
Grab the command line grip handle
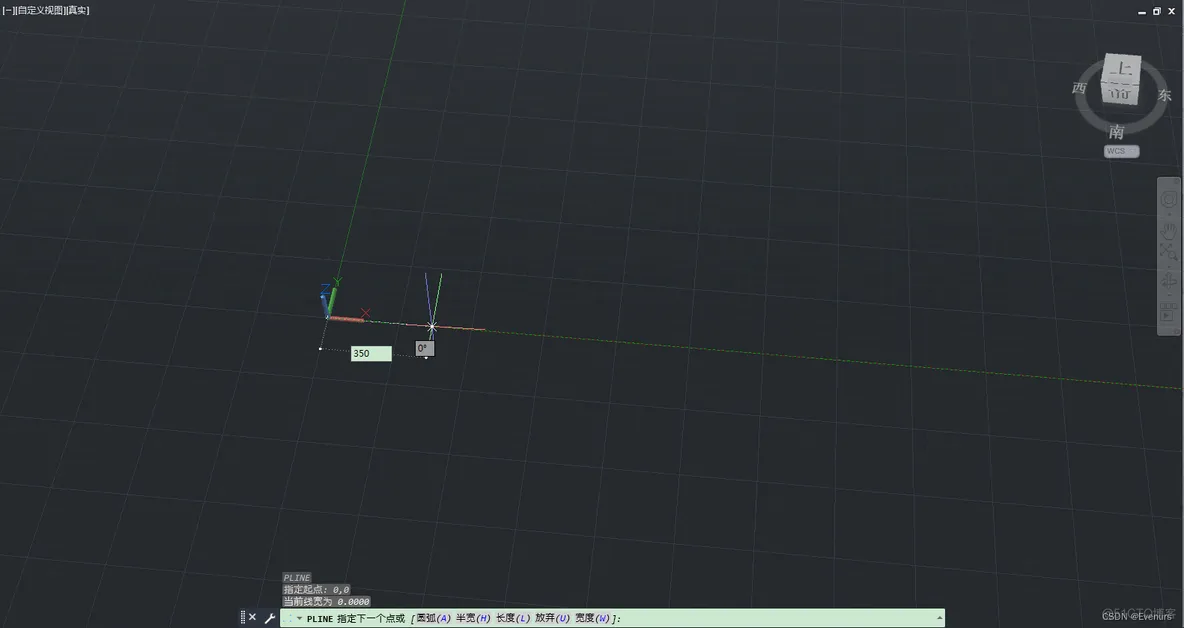242,617
